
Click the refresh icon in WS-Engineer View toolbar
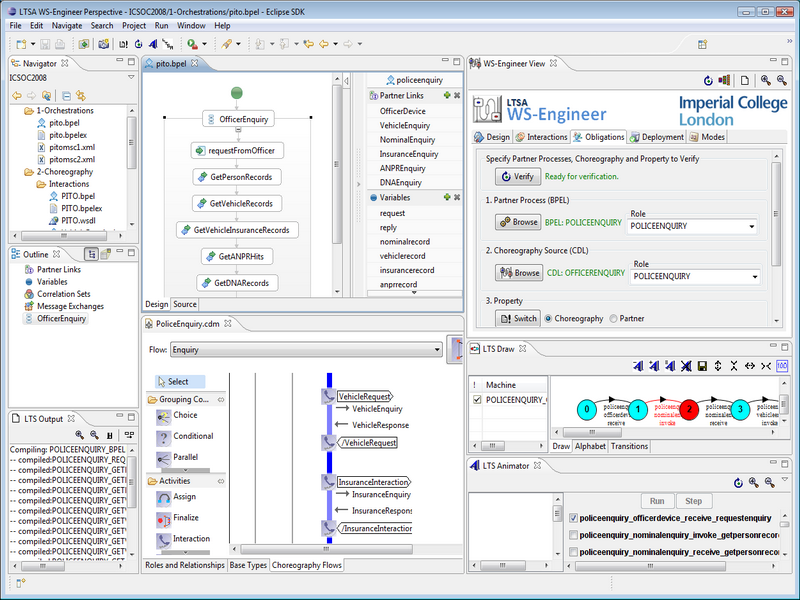point(708,80)
